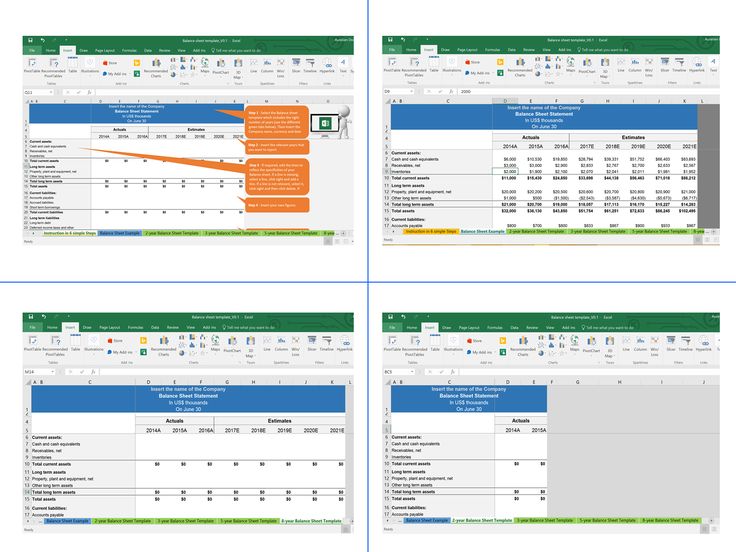Screen dimensions: 736x552
Task: Open Store add-in in the 2-year template window
Action: 475,340
